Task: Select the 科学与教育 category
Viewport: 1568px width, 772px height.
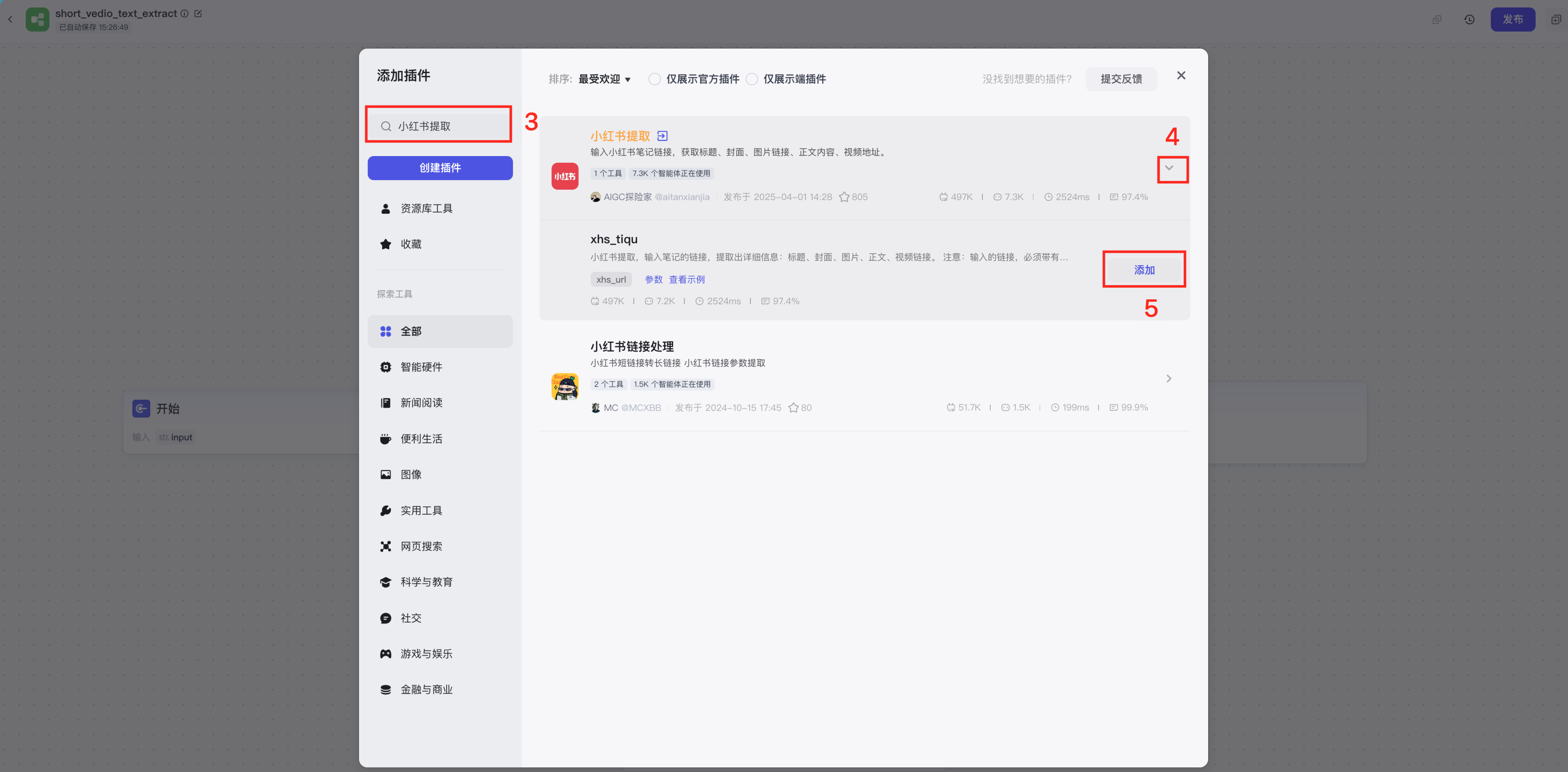Action: tap(440, 582)
